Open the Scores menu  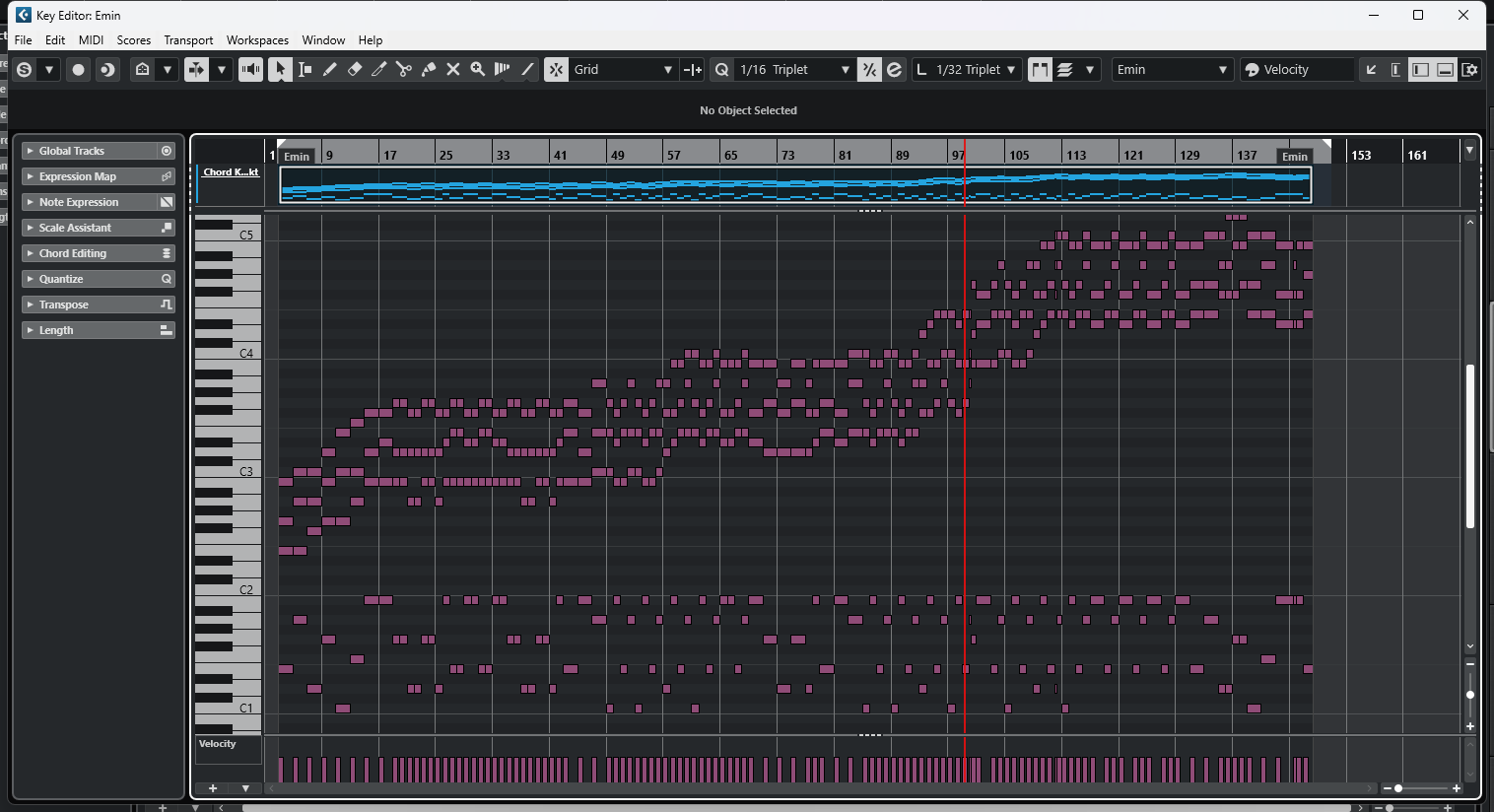pyautogui.click(x=134, y=40)
